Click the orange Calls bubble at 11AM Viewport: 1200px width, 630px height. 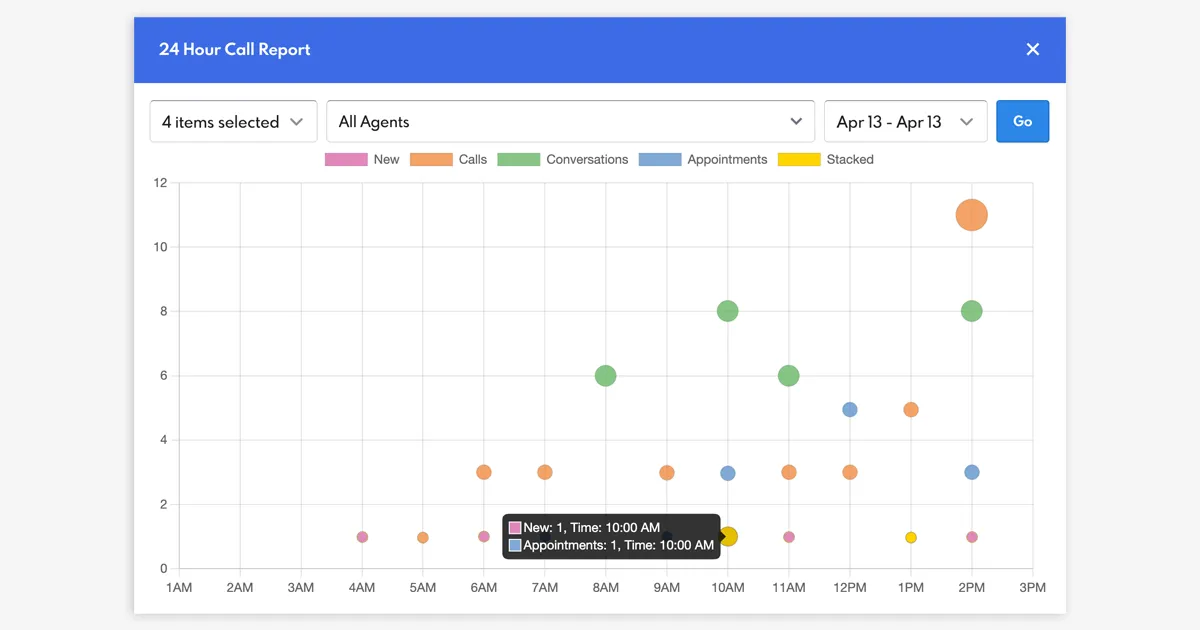coord(789,472)
